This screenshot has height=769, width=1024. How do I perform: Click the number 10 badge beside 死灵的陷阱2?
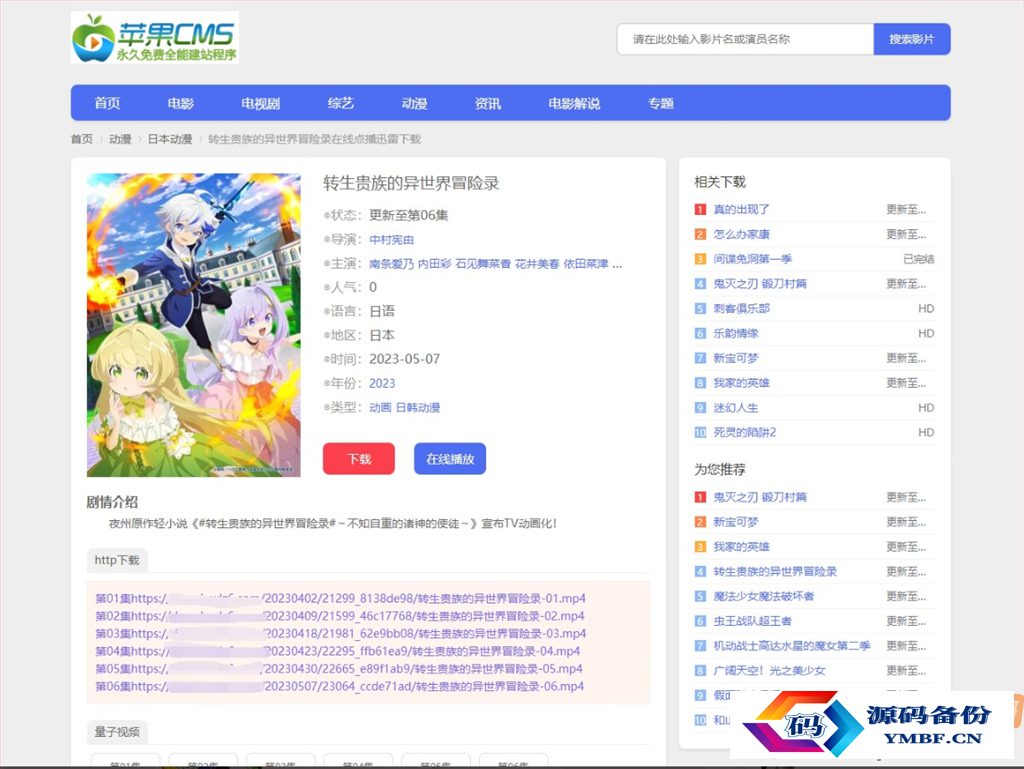[x=700, y=433]
